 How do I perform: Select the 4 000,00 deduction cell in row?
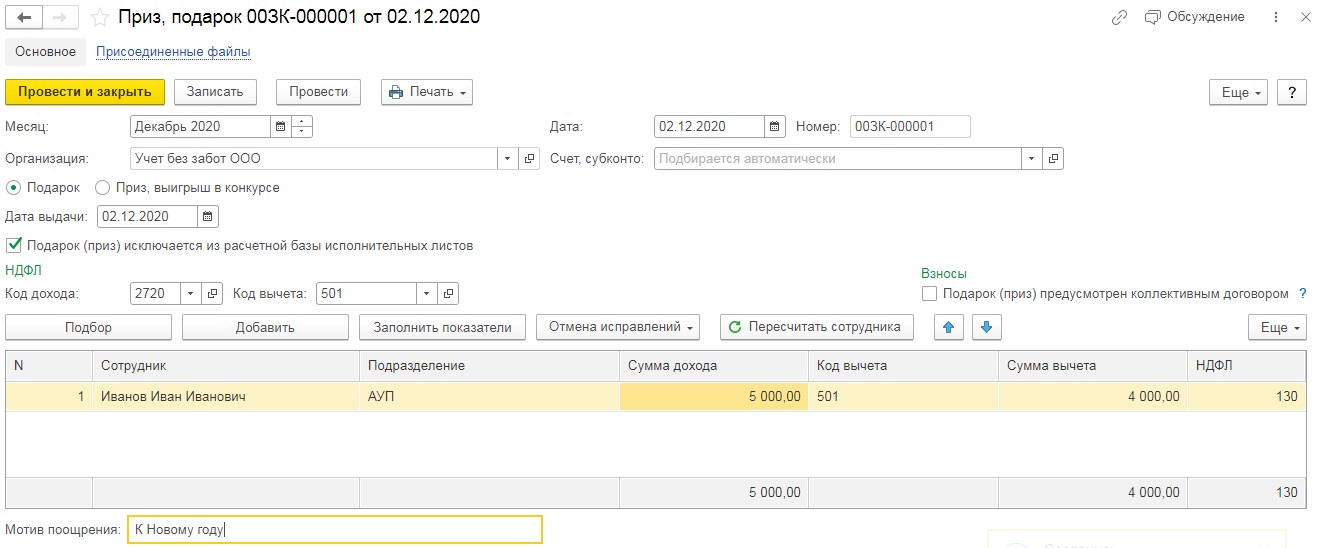1093,396
